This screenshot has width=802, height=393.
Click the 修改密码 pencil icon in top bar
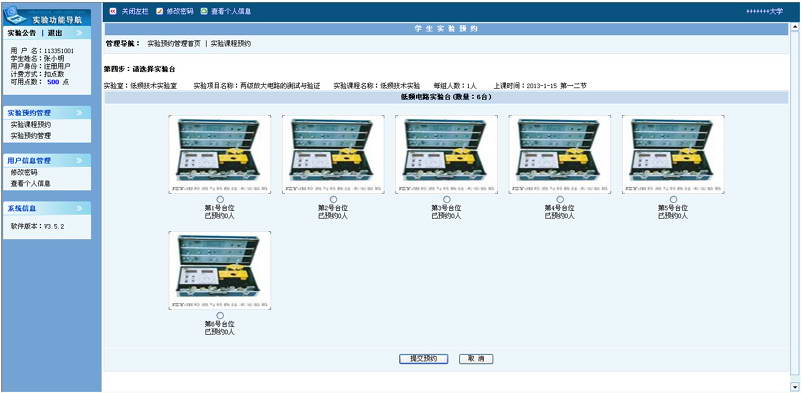pyautogui.click(x=160, y=11)
